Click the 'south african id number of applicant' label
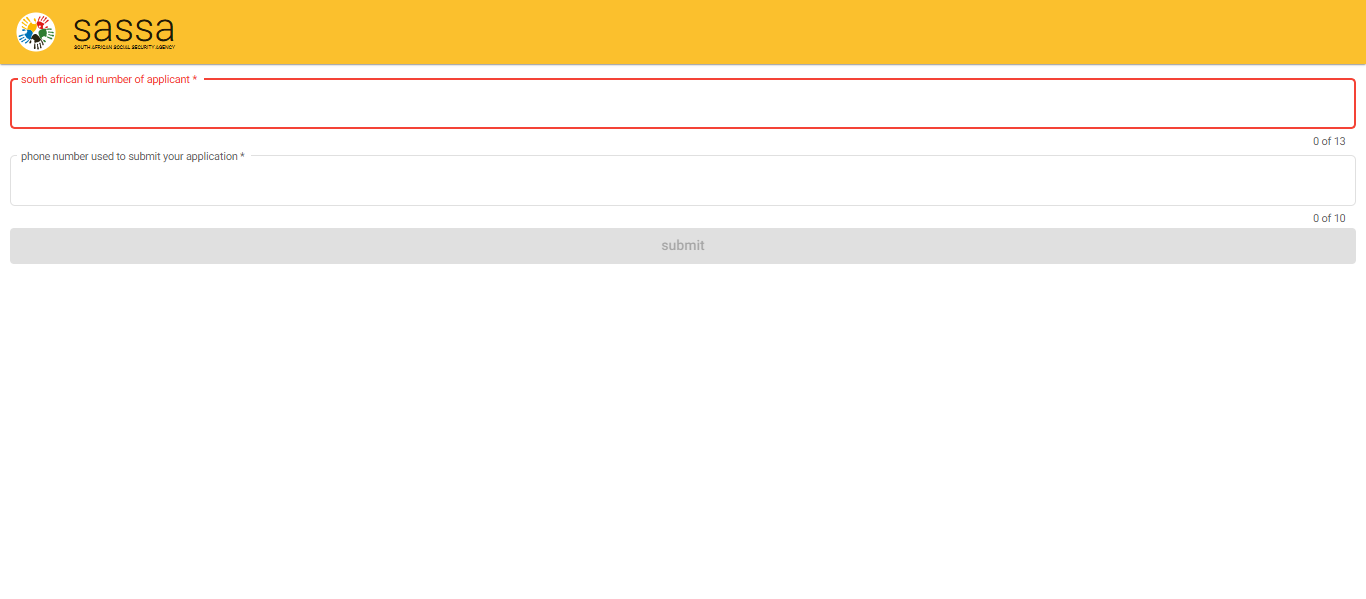The image size is (1366, 599). pos(105,79)
